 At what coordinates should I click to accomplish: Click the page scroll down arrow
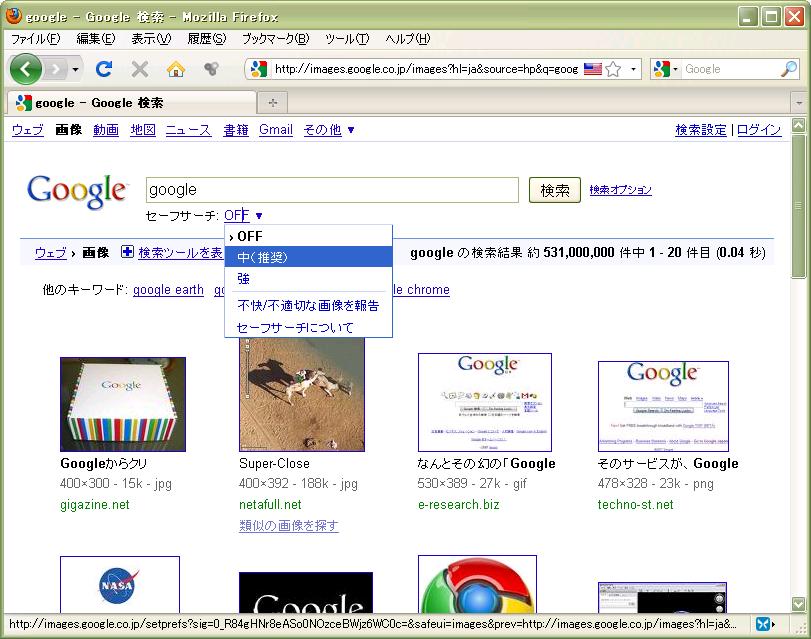(x=799, y=604)
